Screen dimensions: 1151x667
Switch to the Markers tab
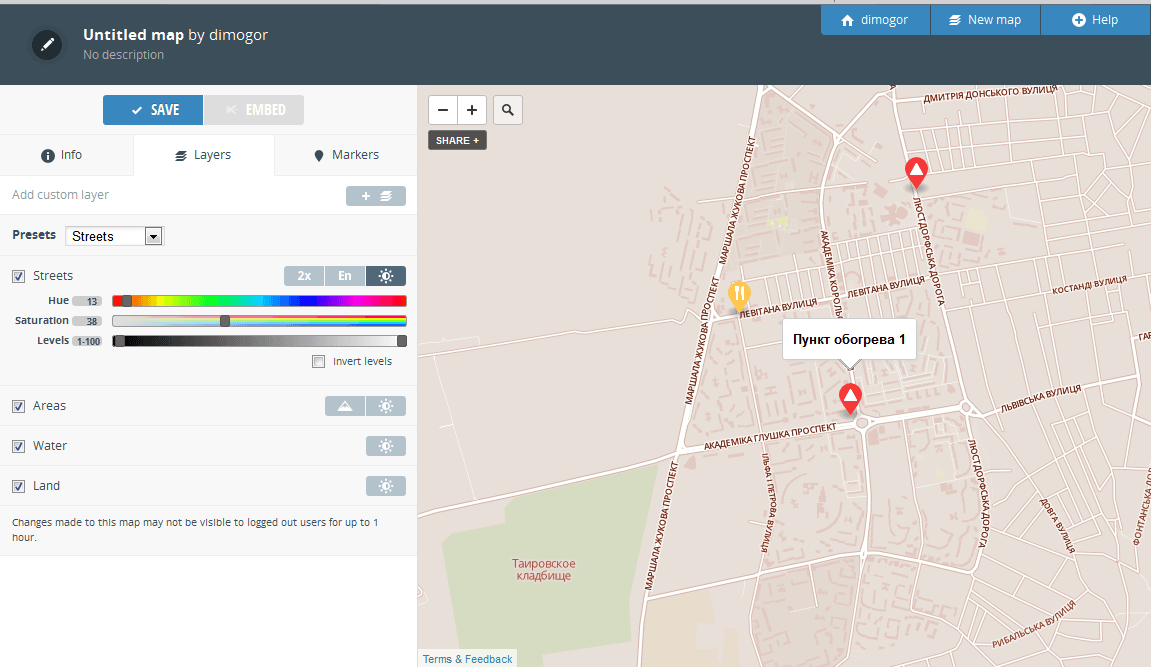coord(346,155)
